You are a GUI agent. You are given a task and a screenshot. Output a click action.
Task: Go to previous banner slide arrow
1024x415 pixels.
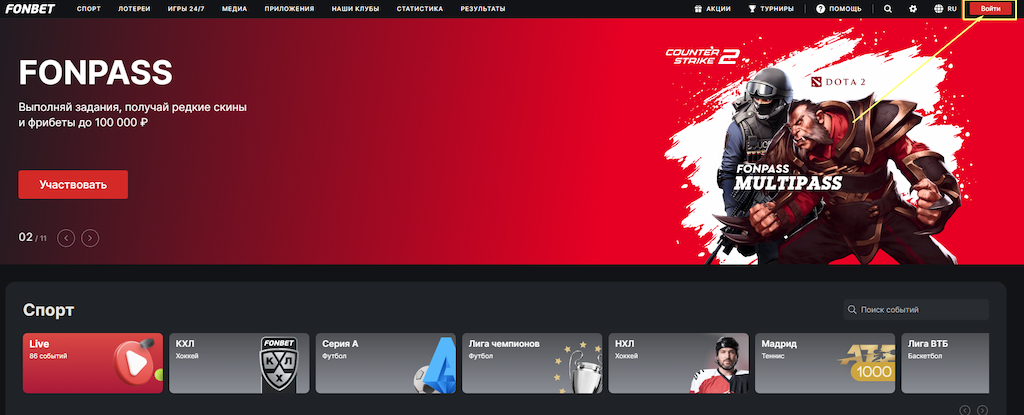[x=66, y=238]
